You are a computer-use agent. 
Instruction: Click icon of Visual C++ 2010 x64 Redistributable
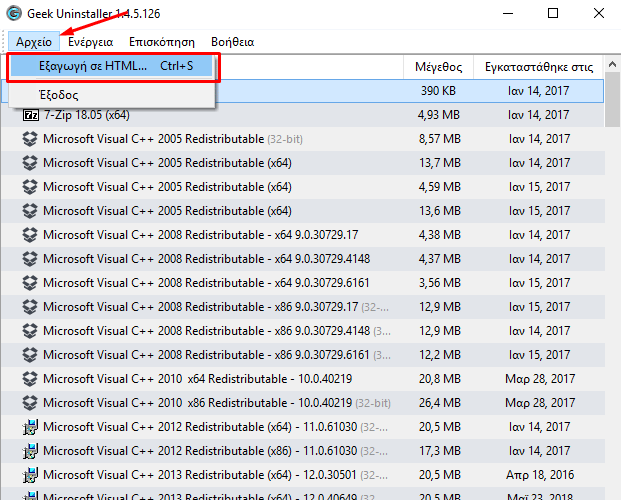[30, 379]
